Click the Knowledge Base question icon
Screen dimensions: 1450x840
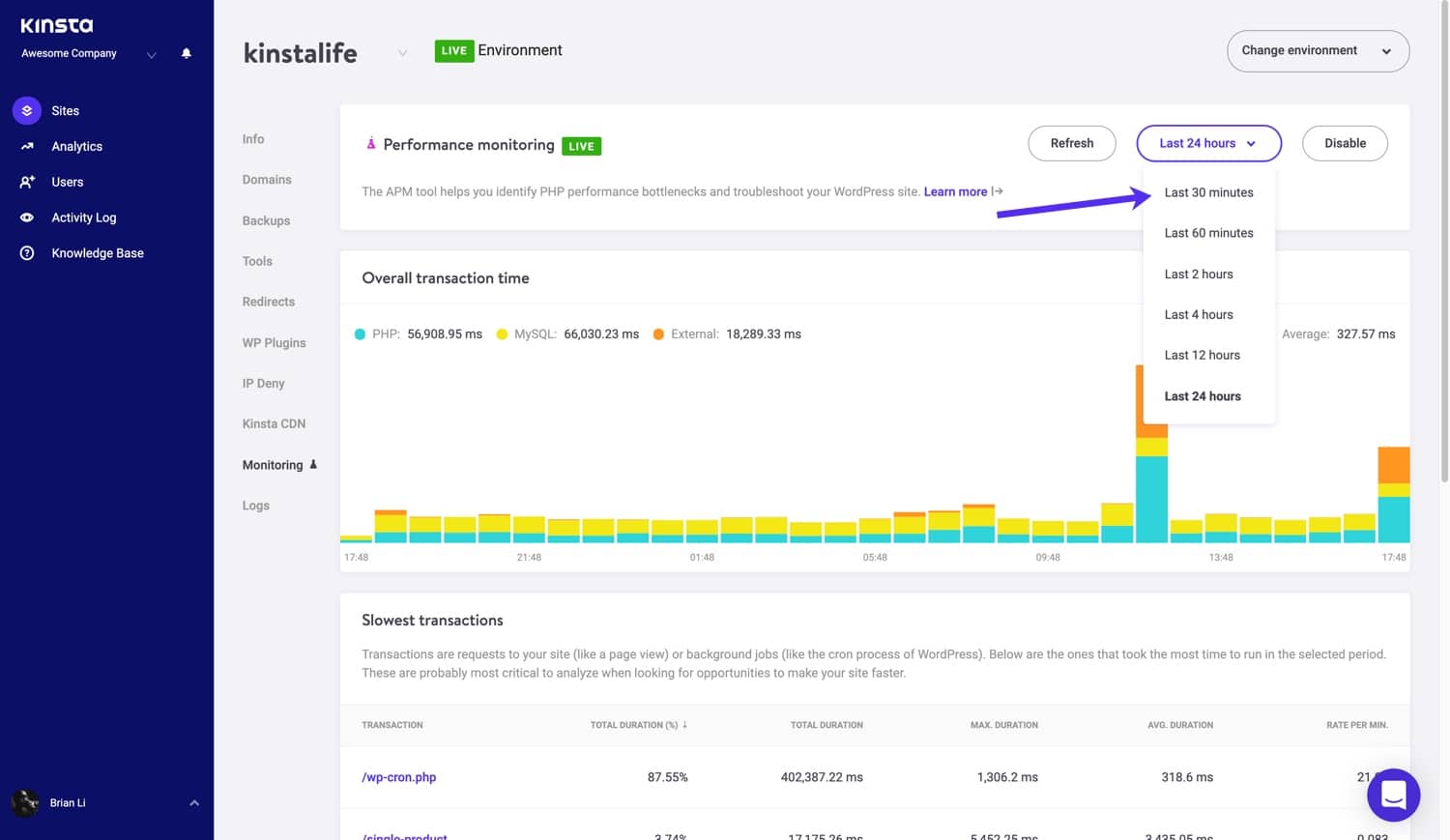[x=27, y=253]
